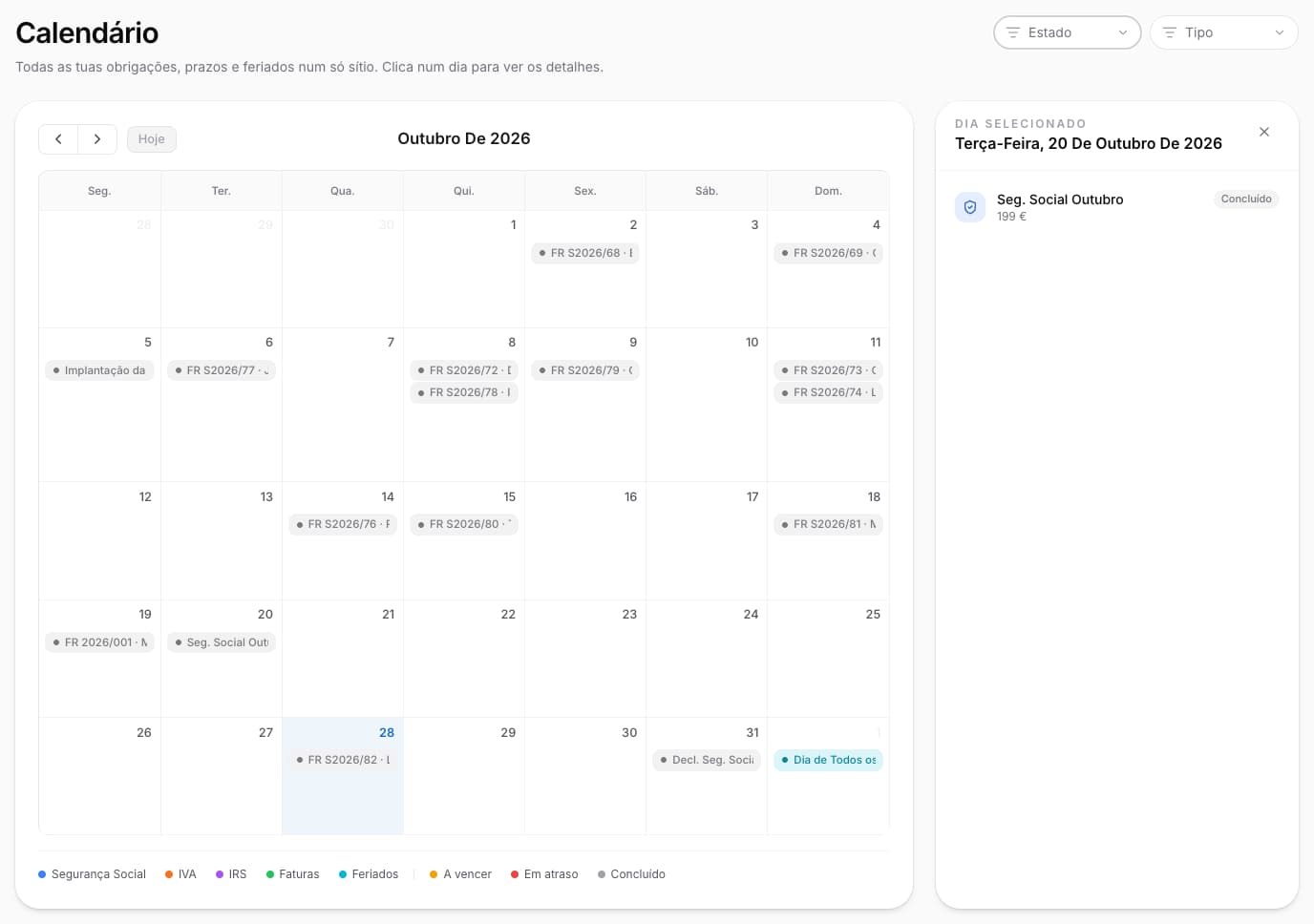The height and width of the screenshot is (924, 1314).
Task: Close the selected day panel
Action: pyautogui.click(x=1264, y=132)
